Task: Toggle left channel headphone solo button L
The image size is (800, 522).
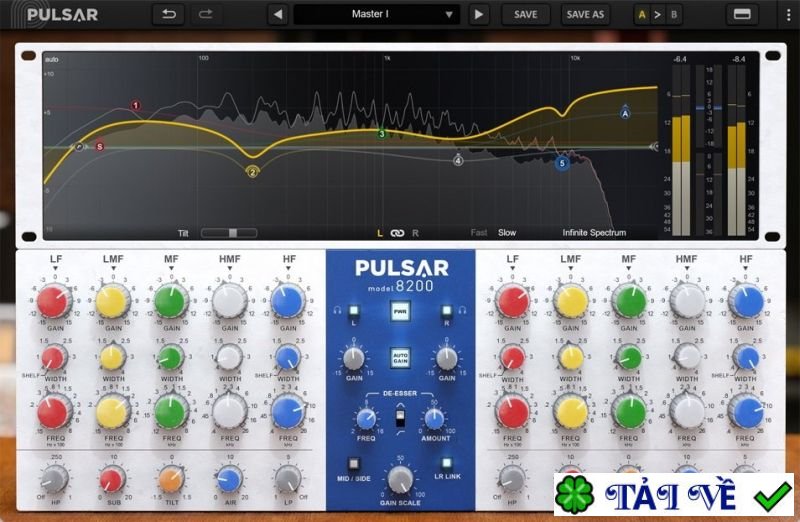Action: pos(354,311)
